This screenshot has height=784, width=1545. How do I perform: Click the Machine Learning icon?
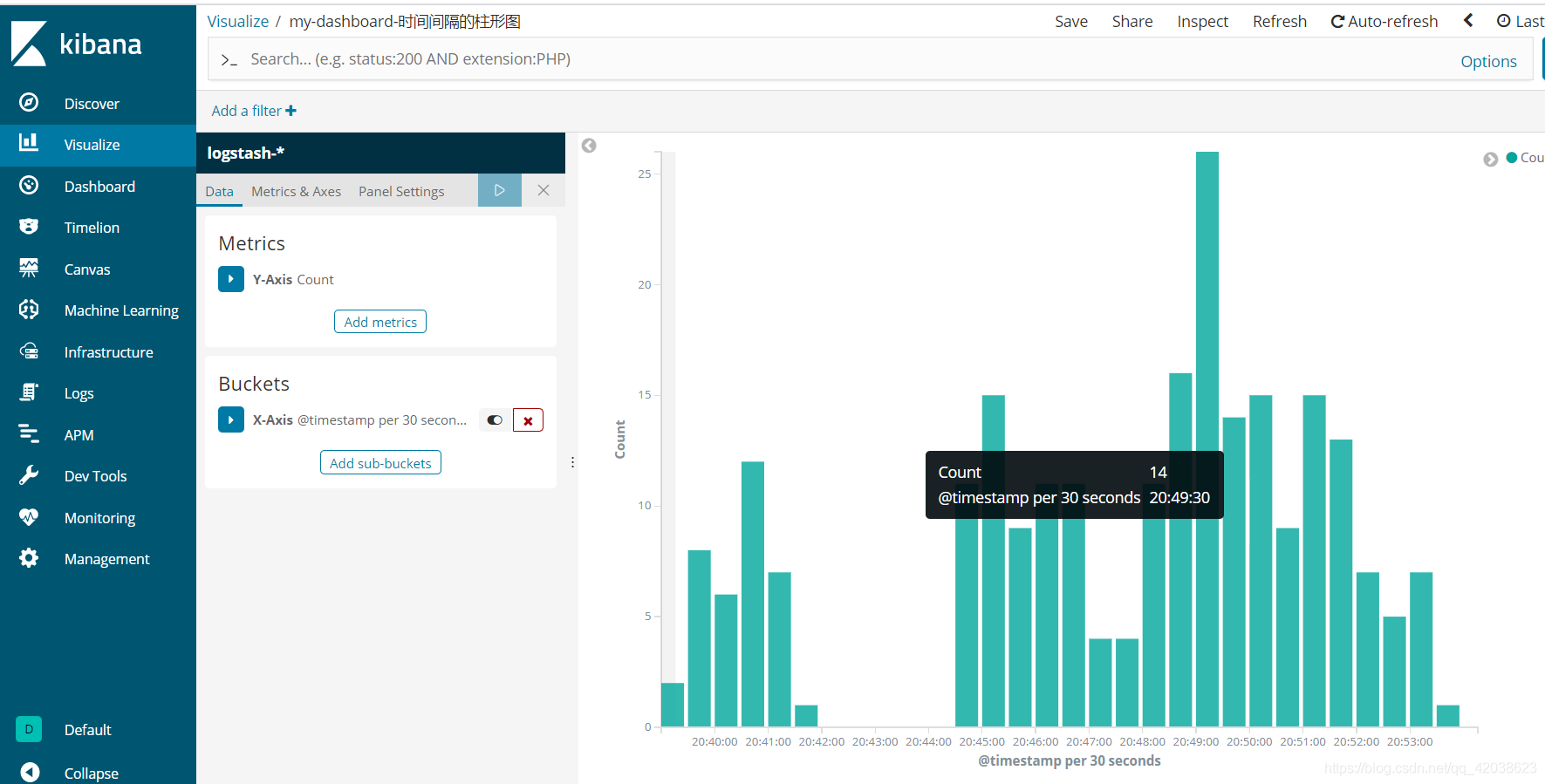[29, 310]
